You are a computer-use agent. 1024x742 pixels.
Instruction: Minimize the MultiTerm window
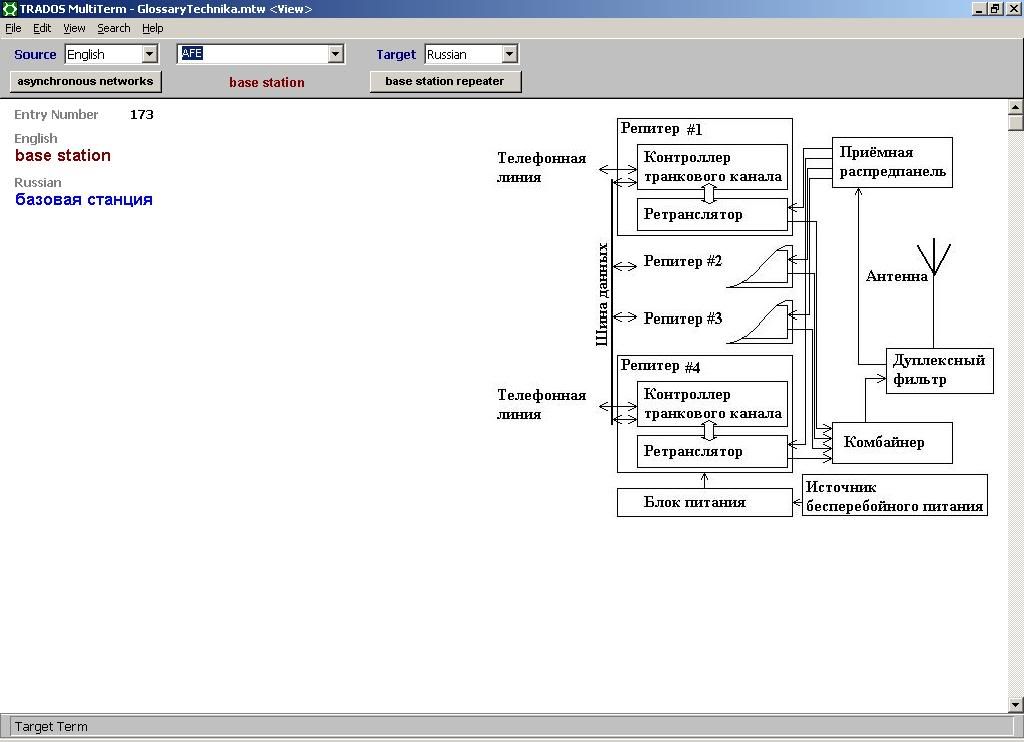pyautogui.click(x=980, y=8)
